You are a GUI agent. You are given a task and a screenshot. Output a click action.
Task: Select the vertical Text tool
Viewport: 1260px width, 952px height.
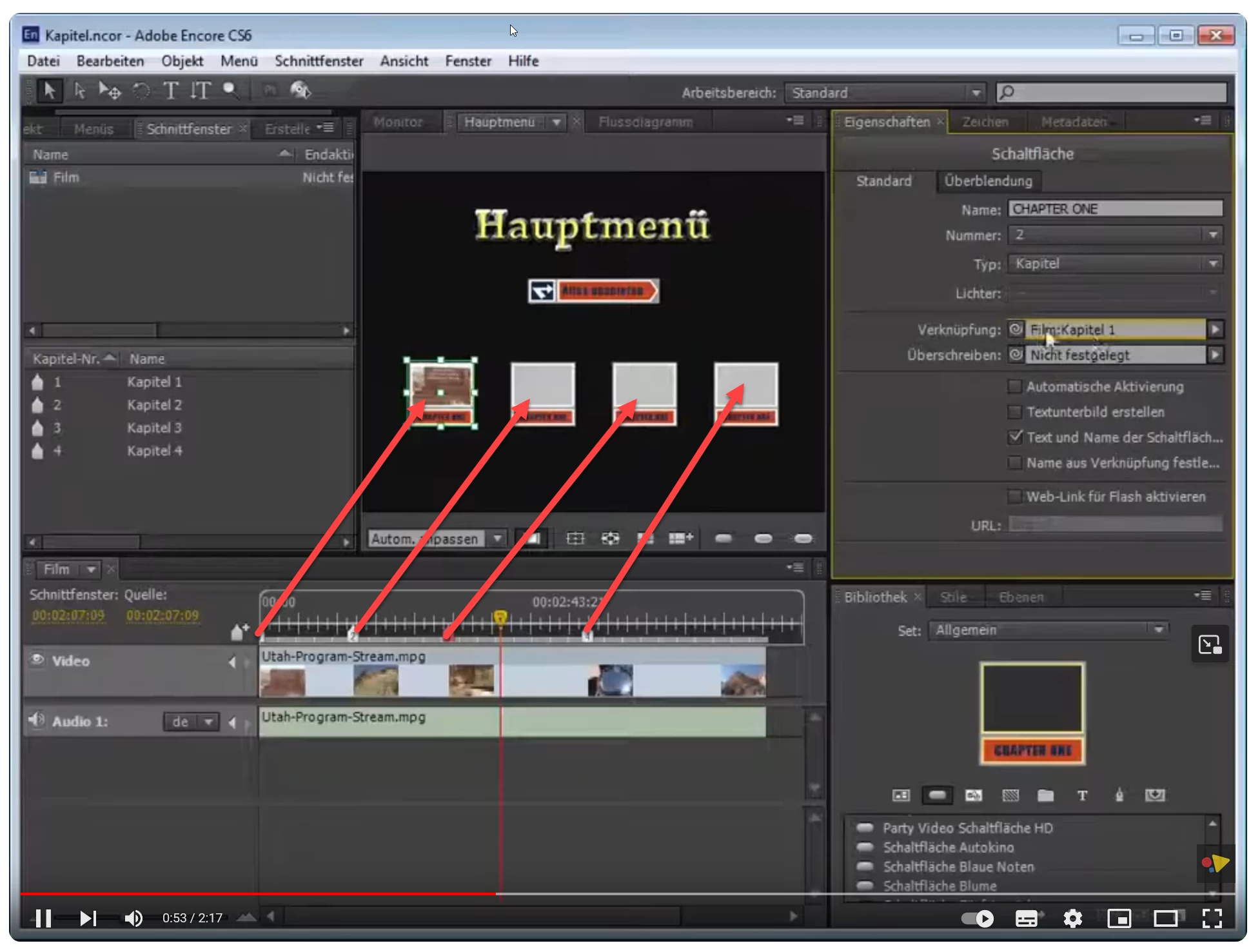[201, 91]
